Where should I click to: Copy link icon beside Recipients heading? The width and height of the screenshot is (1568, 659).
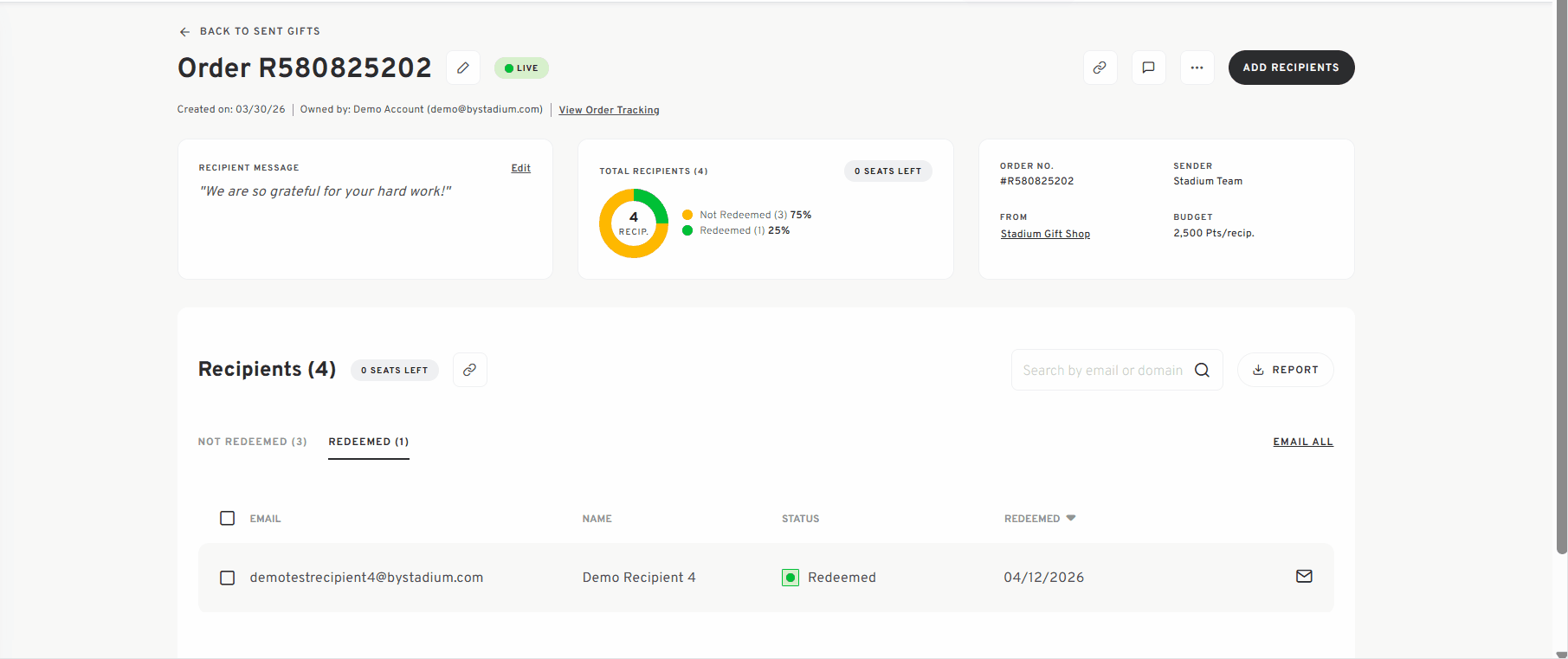coord(469,370)
